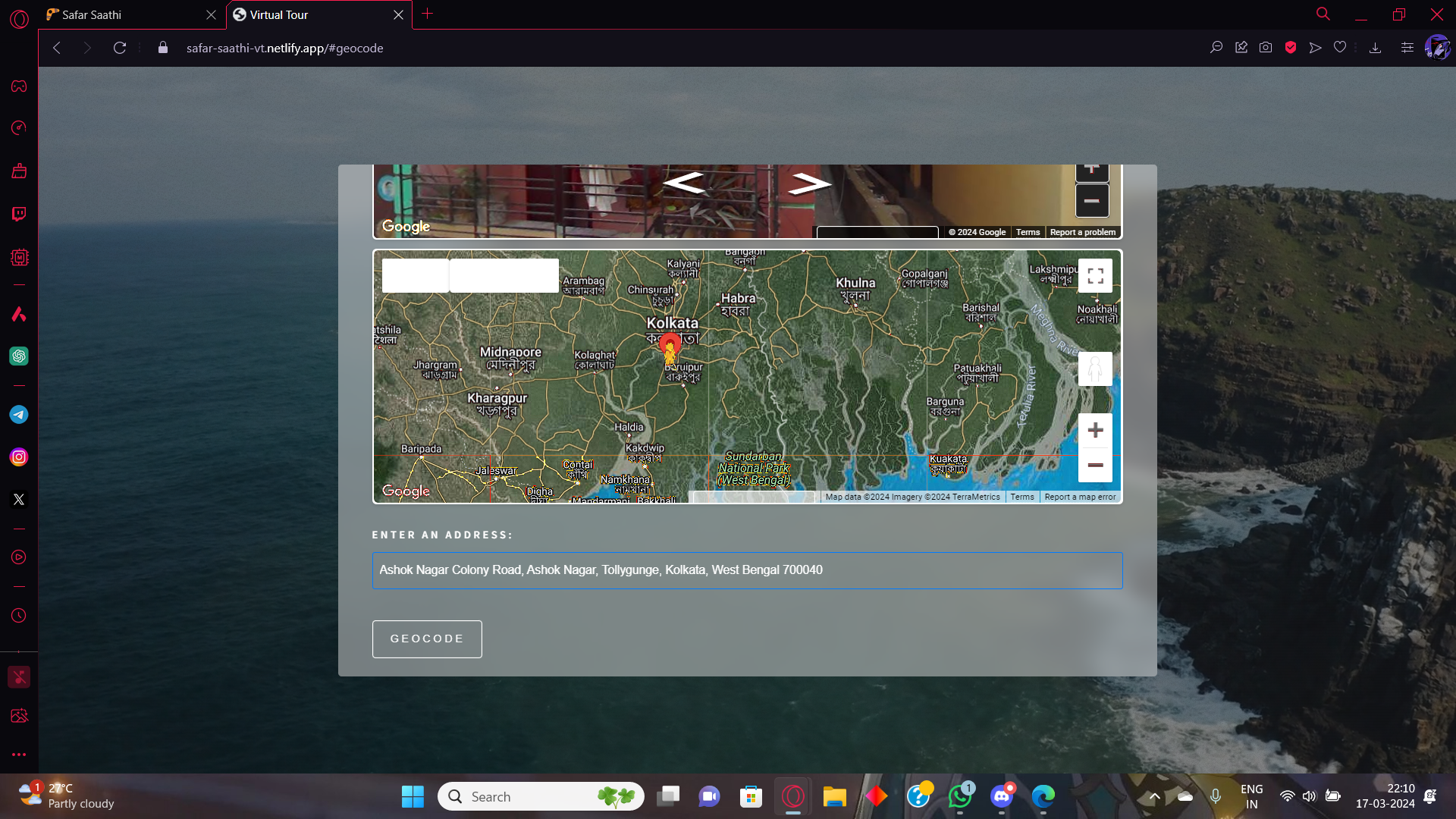This screenshot has height=819, width=1456.
Task: Show hidden system tray icons
Action: click(x=1154, y=796)
